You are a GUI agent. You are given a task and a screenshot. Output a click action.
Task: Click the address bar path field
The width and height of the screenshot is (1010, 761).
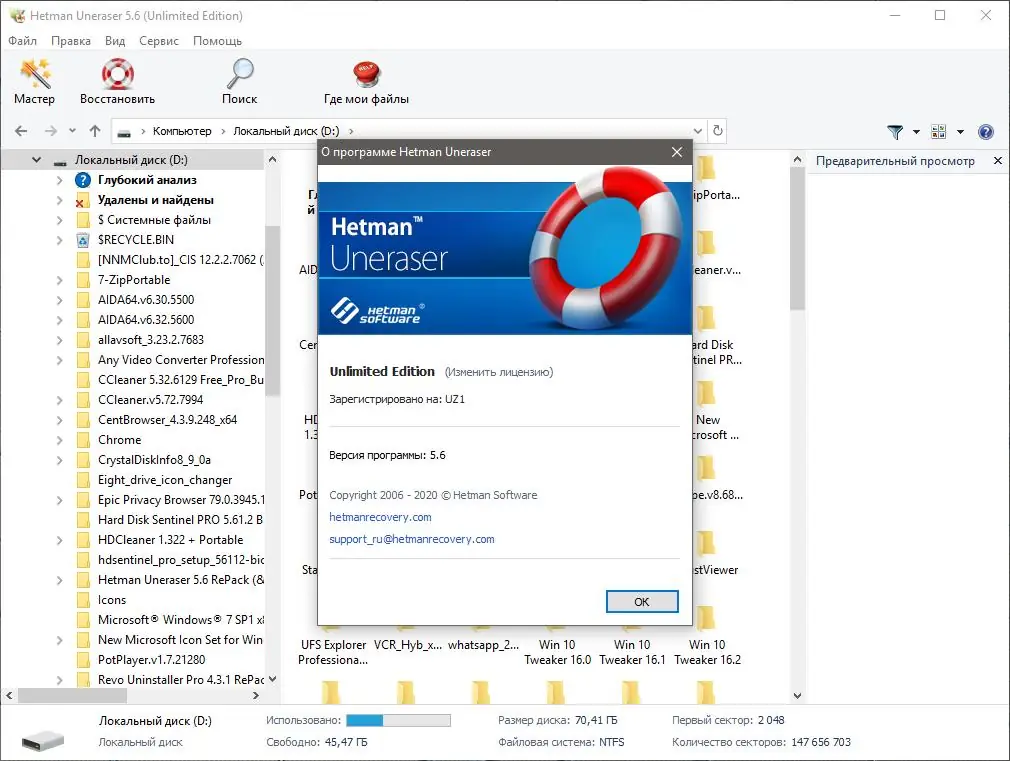pyautogui.click(x=407, y=131)
